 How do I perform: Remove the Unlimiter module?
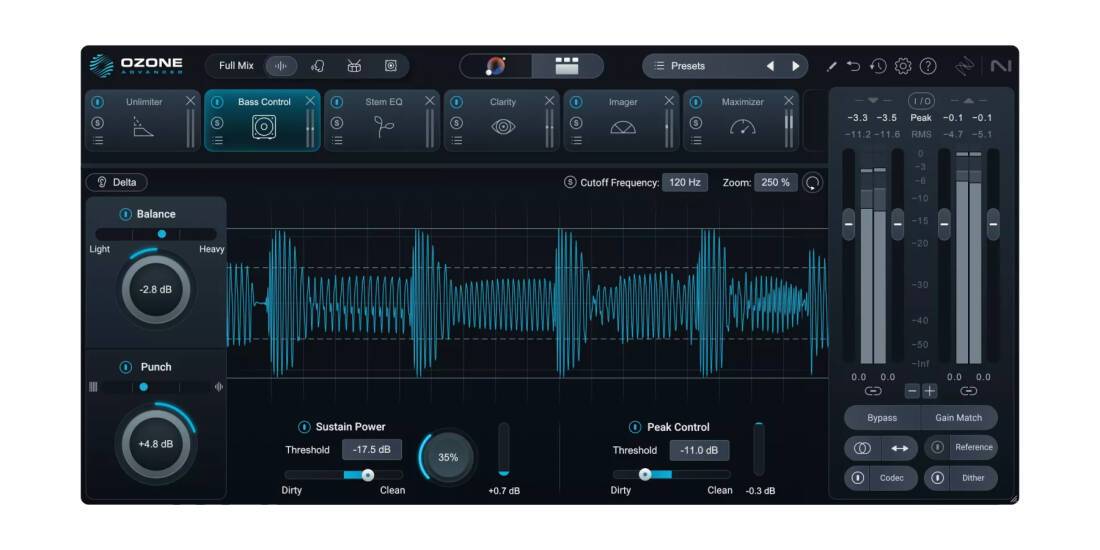(x=190, y=101)
